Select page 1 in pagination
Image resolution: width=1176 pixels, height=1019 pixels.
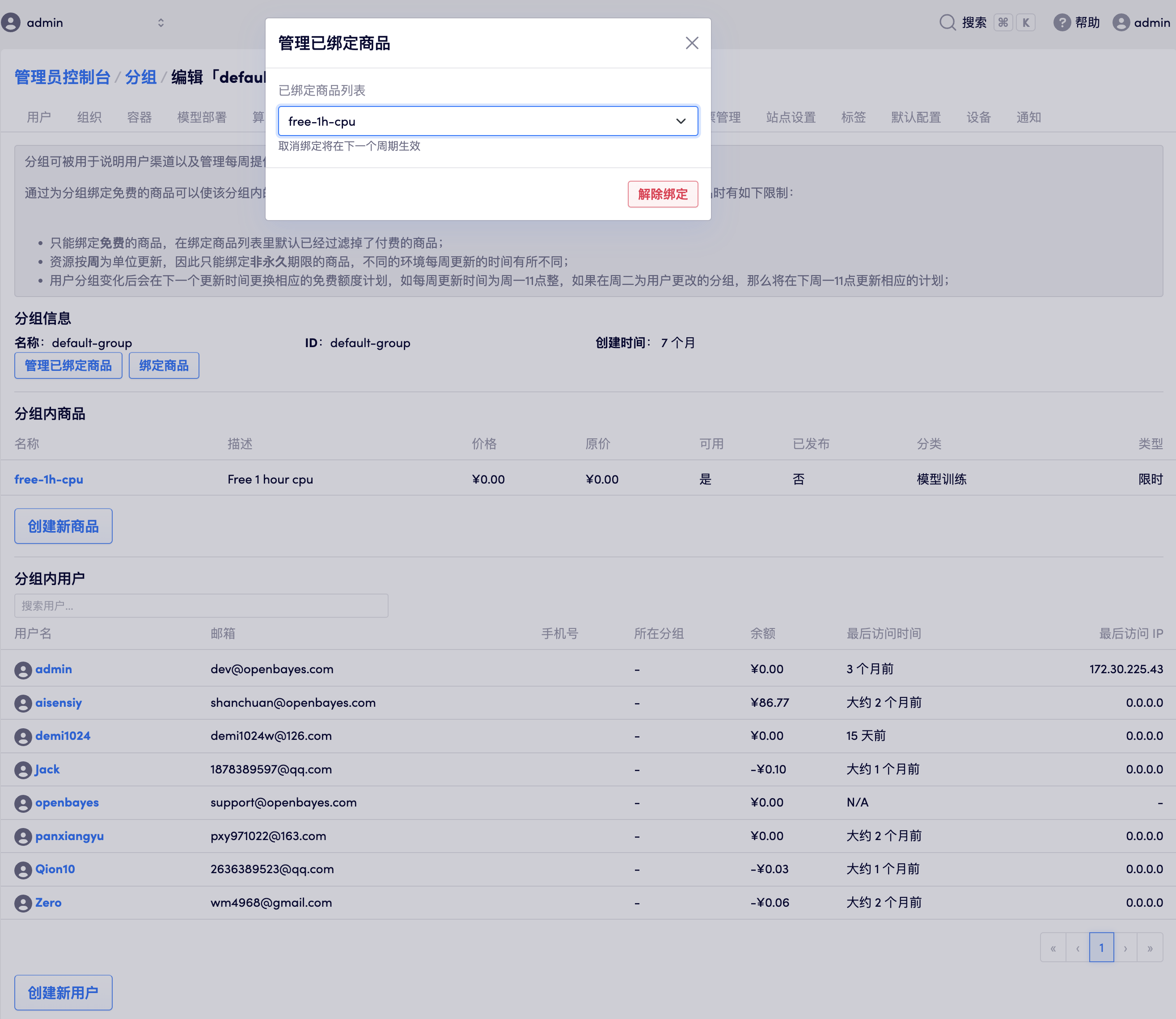(x=1101, y=948)
